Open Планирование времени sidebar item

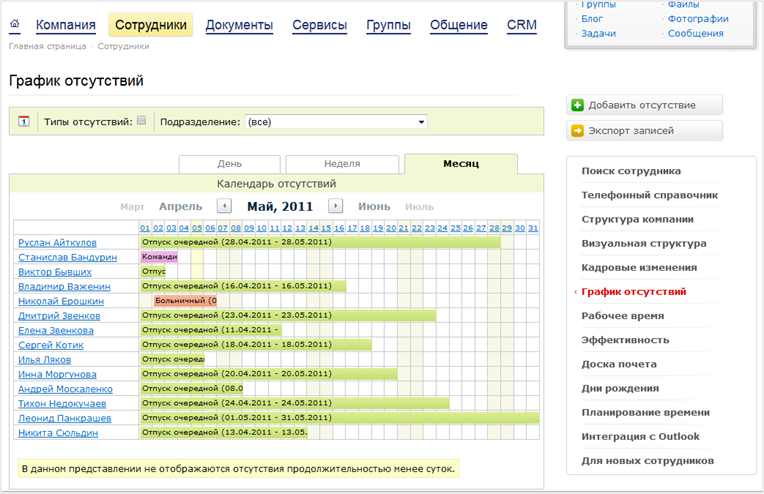645,412
